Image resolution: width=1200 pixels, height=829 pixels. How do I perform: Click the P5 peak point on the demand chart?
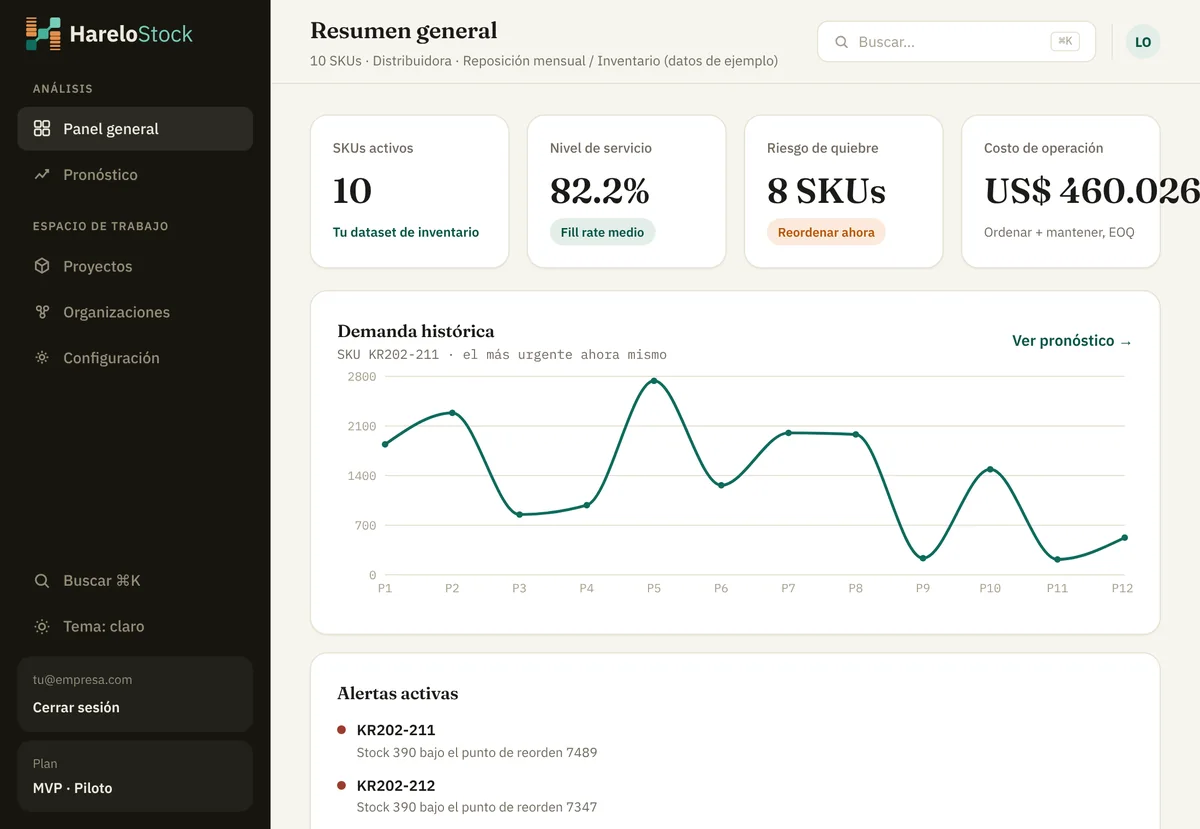654,381
